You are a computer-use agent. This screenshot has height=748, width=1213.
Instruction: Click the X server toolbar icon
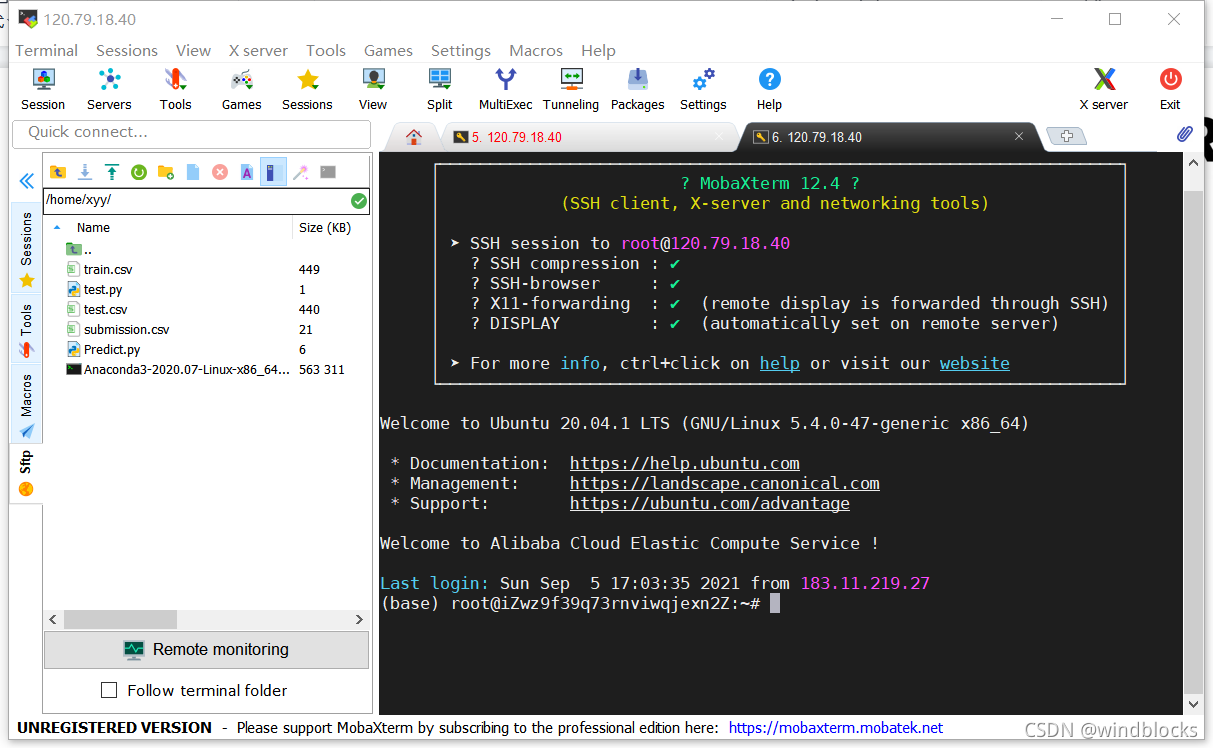coord(1103,89)
